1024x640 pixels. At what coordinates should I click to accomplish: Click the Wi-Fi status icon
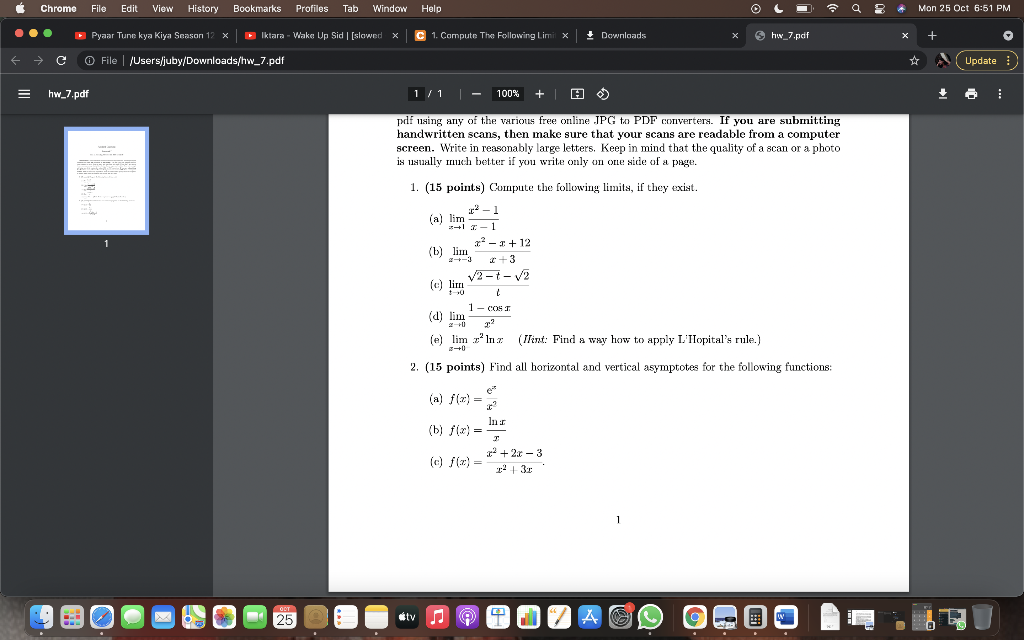click(833, 8)
